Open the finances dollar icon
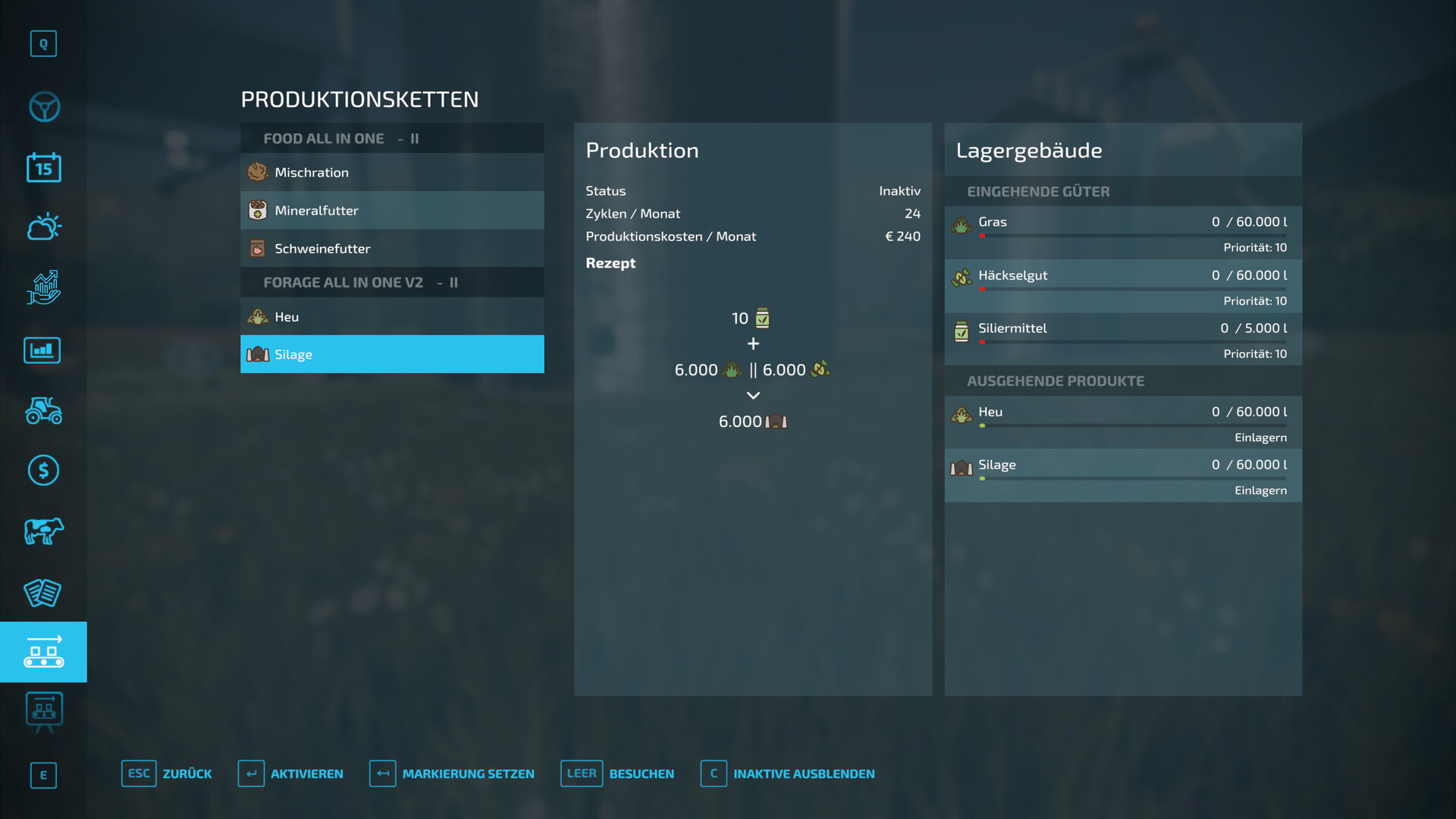 click(x=44, y=471)
